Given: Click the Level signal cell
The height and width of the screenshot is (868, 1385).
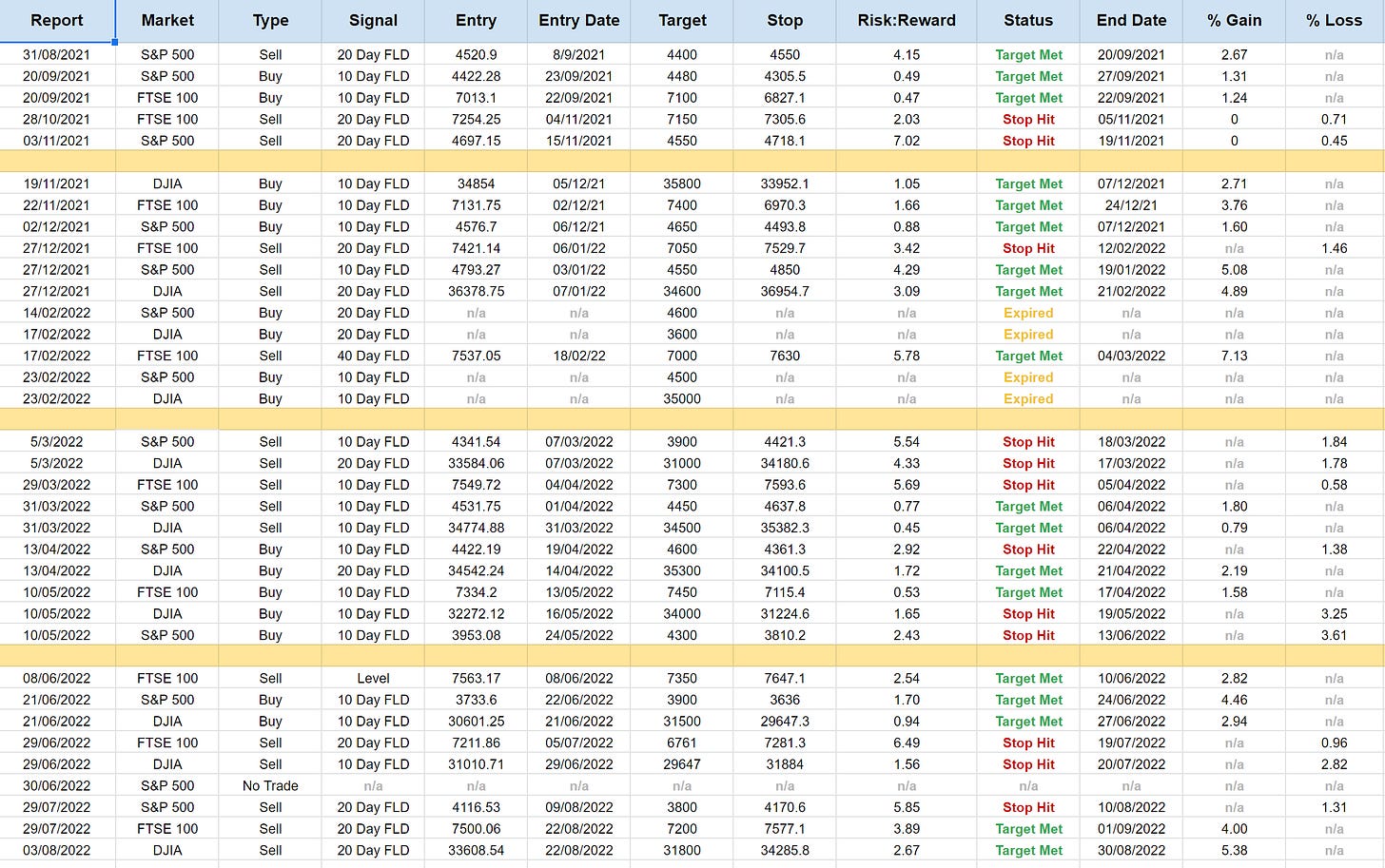Looking at the screenshot, I should click(x=373, y=679).
